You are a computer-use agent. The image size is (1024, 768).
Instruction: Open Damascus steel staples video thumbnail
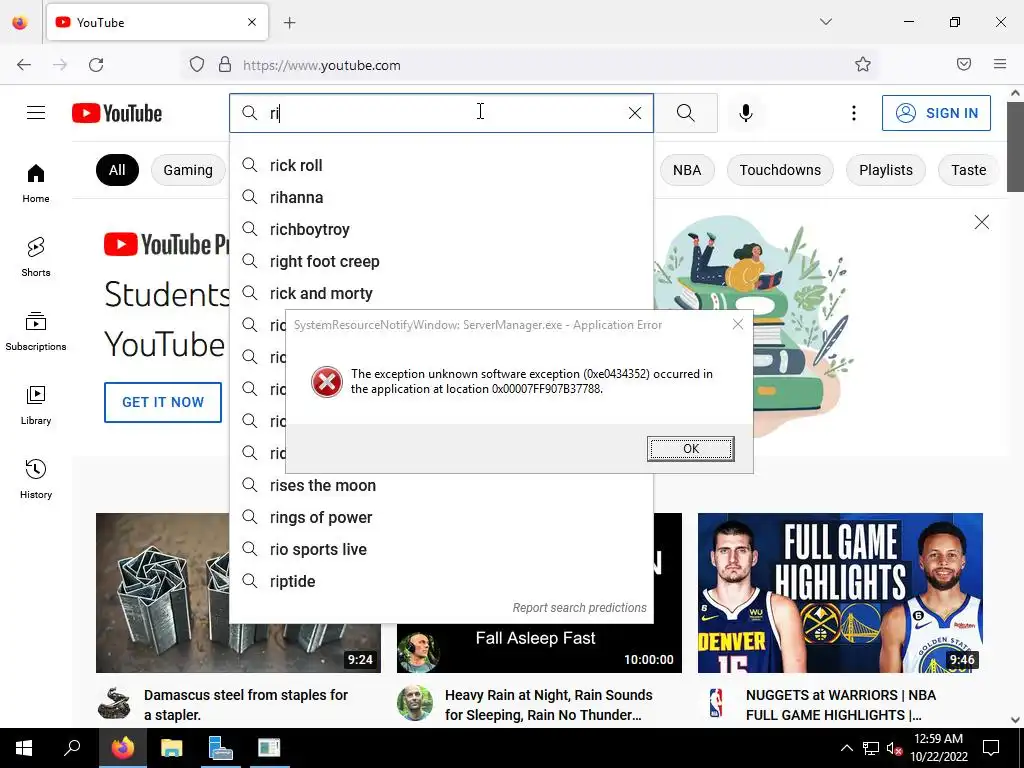pos(163,592)
